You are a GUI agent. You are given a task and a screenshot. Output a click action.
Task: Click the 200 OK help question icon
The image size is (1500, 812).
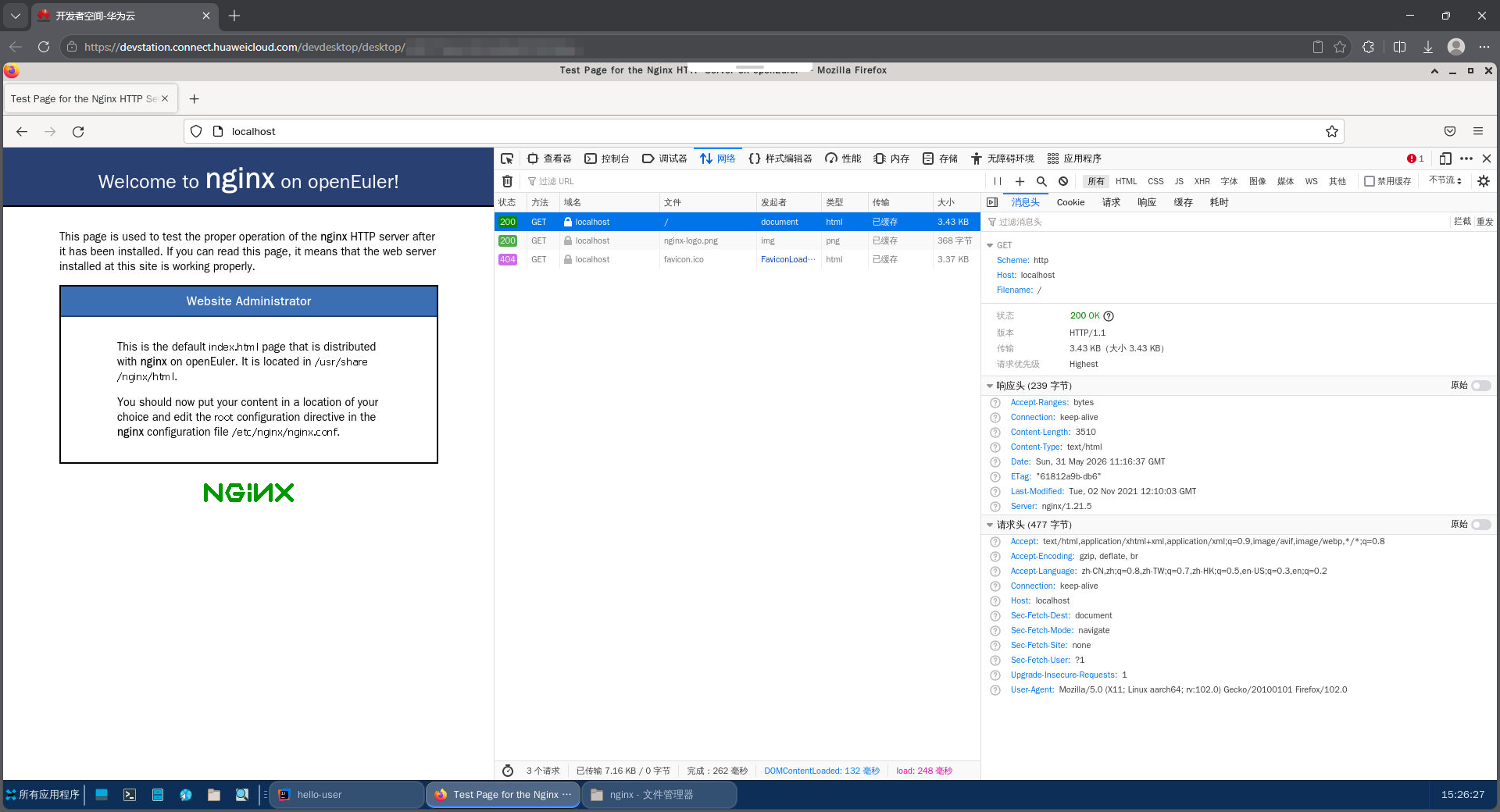1109,316
